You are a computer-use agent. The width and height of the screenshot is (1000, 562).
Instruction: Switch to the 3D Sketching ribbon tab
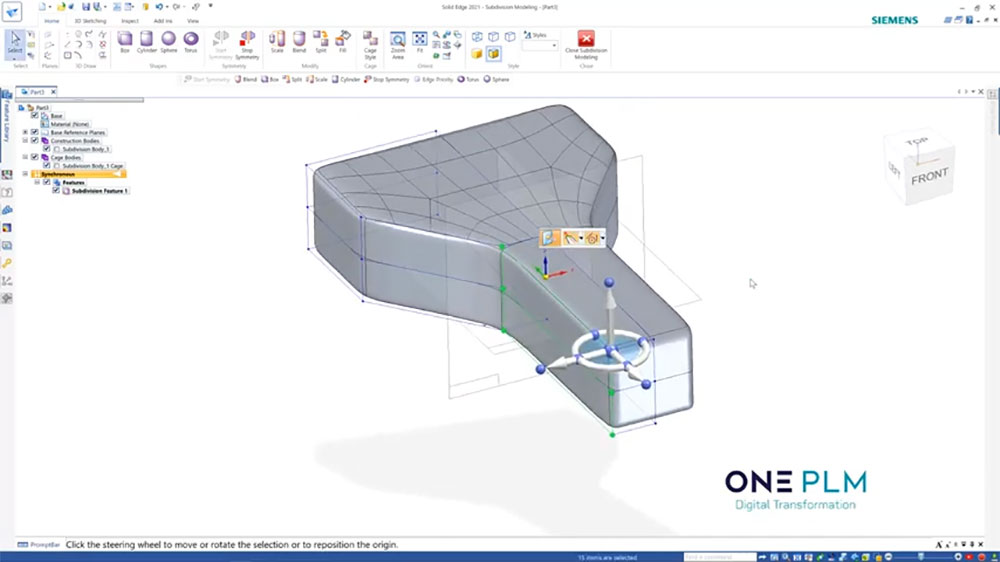pos(91,21)
